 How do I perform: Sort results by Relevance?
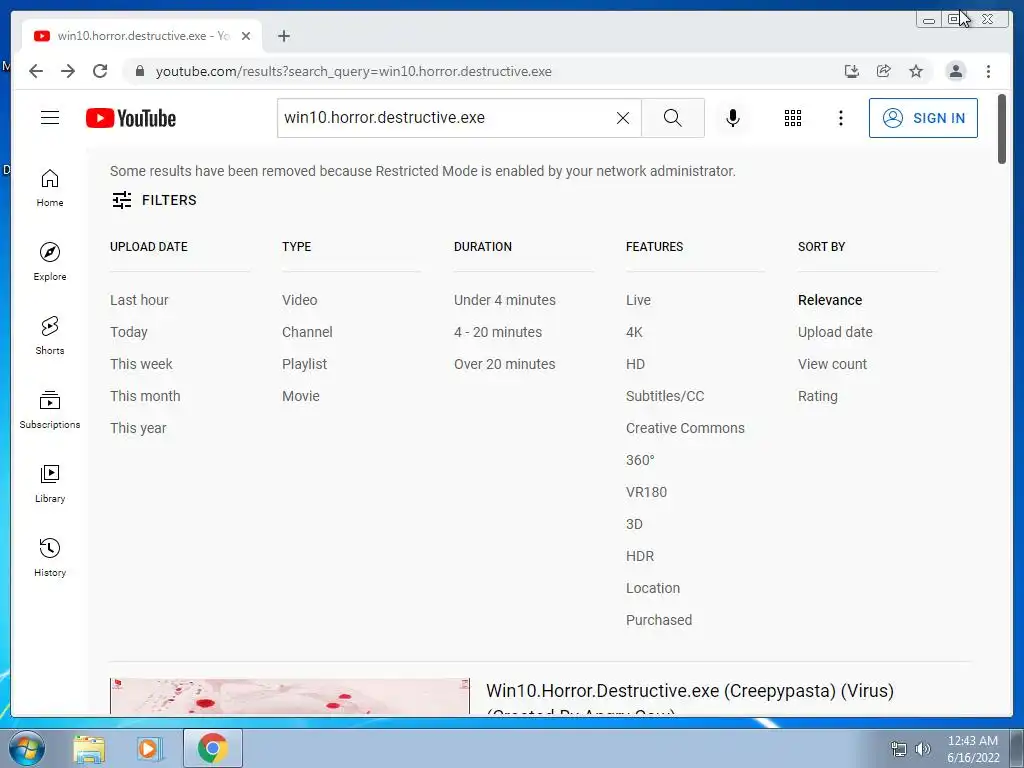tap(829, 300)
